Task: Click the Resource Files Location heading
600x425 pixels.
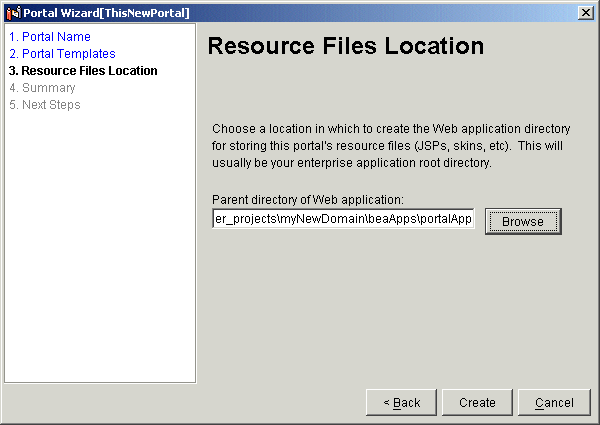Action: [346, 46]
